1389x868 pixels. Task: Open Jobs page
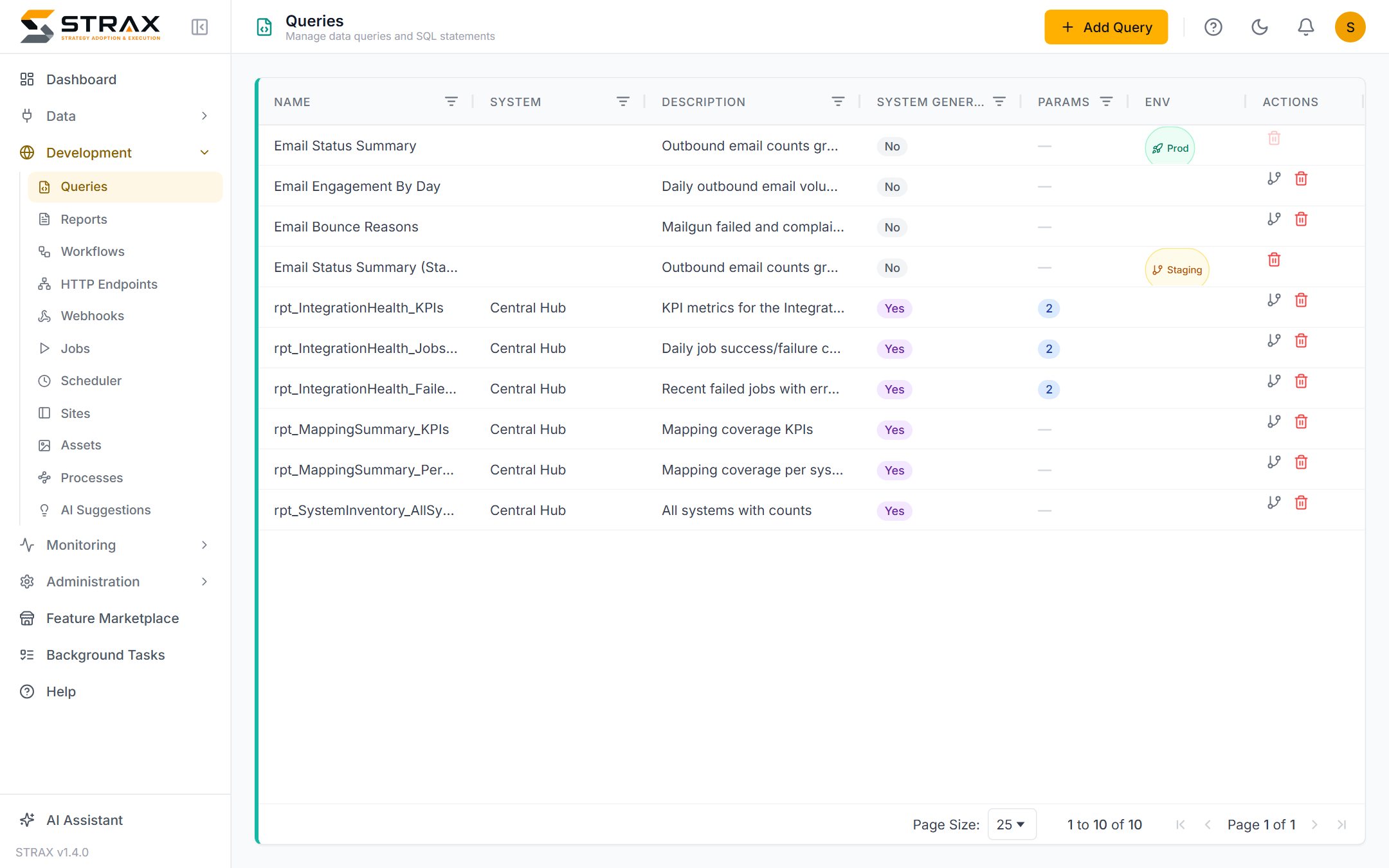(125, 348)
